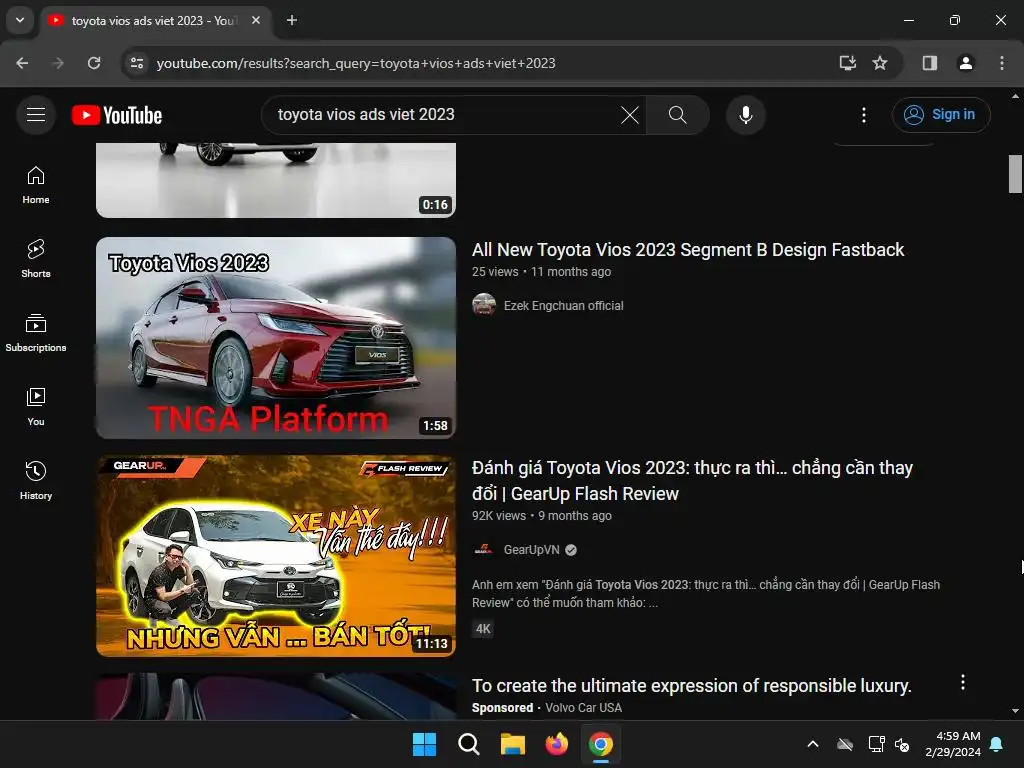Click "25 views" under All New Toyota Vios video
The image size is (1024, 768).
(495, 272)
